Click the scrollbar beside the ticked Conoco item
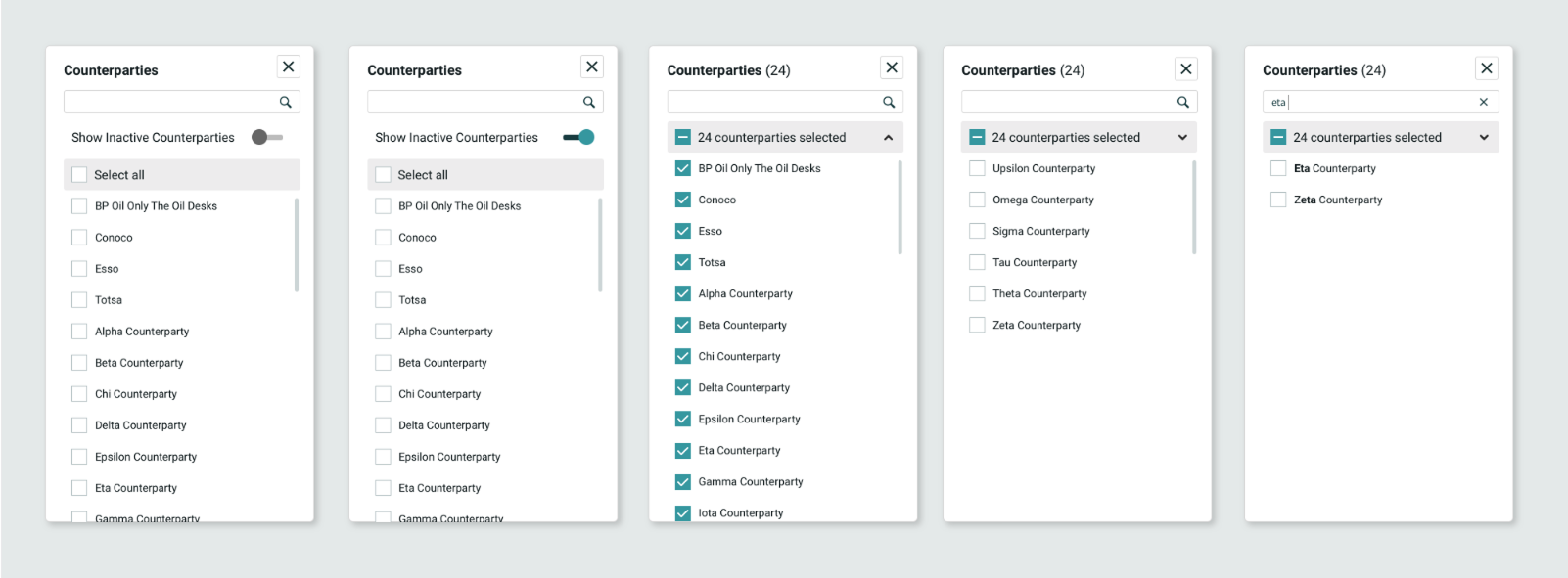The width and height of the screenshot is (1568, 578). [899, 207]
